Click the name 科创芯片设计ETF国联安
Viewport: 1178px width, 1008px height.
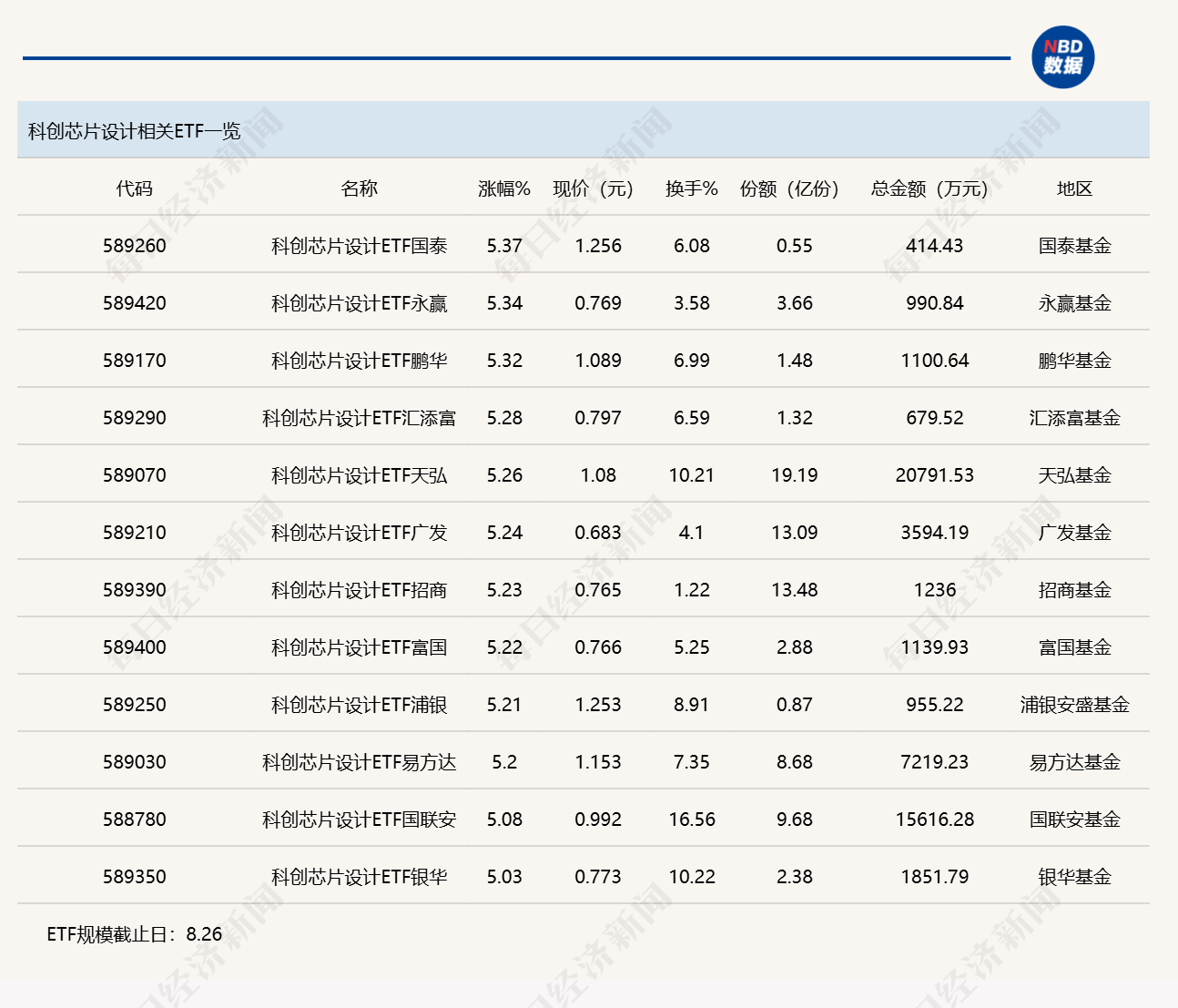359,820
